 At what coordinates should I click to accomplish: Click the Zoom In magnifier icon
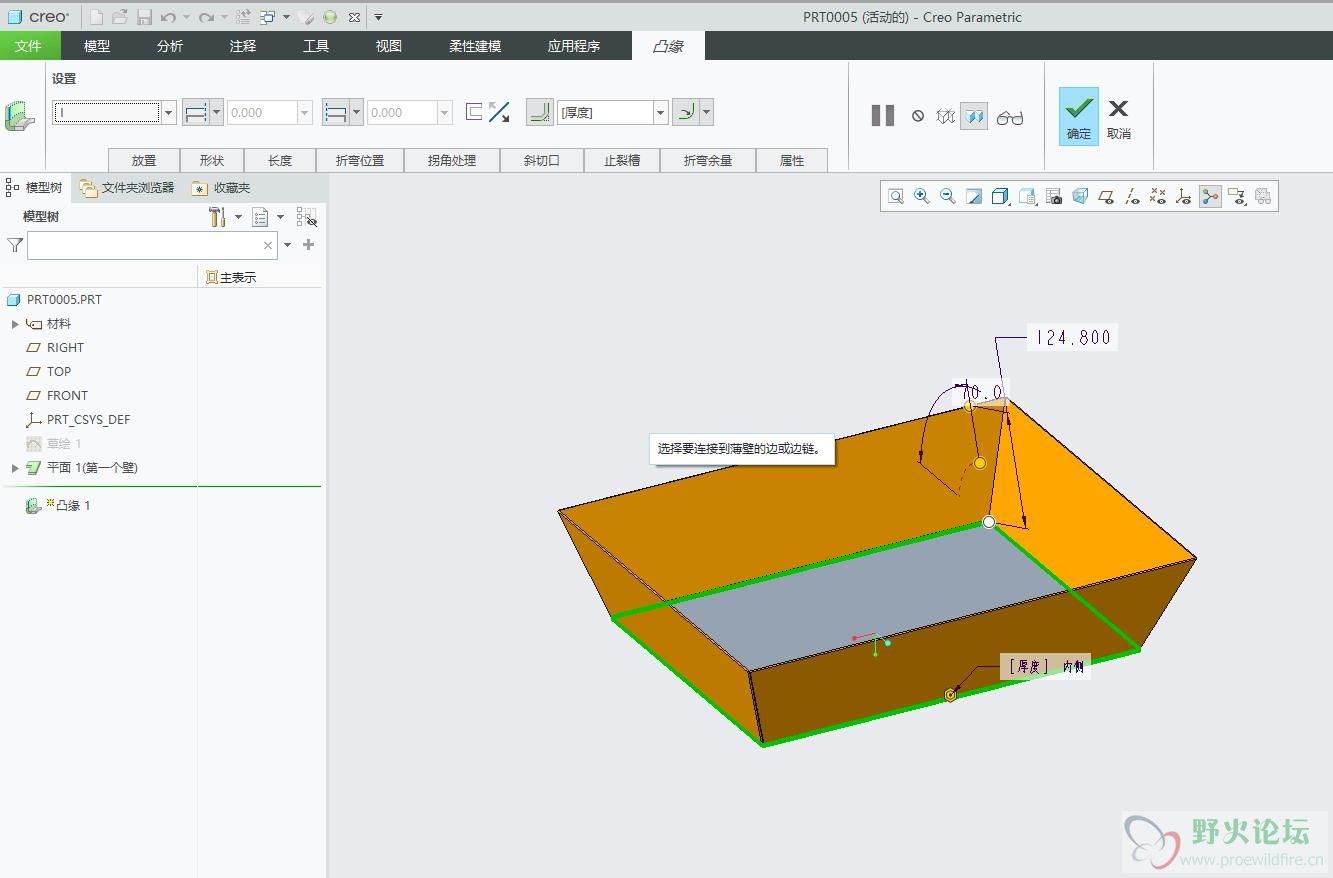click(x=922, y=197)
